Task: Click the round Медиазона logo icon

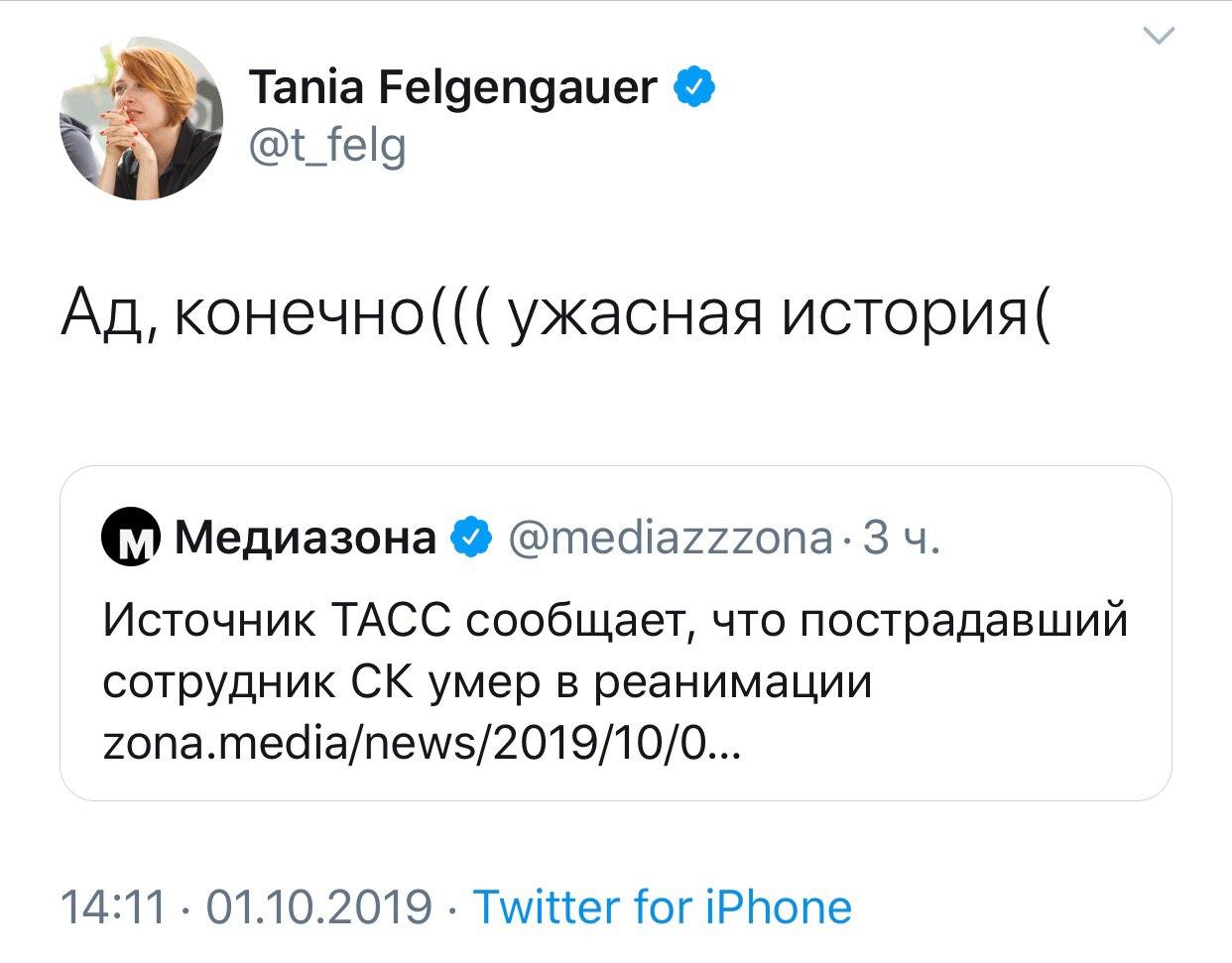Action: pyautogui.click(x=131, y=537)
